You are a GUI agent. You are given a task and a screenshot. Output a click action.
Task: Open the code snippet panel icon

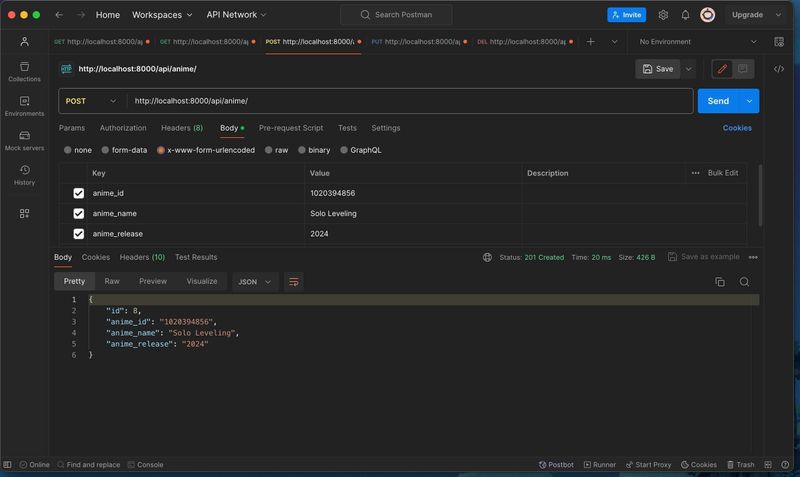click(779, 69)
